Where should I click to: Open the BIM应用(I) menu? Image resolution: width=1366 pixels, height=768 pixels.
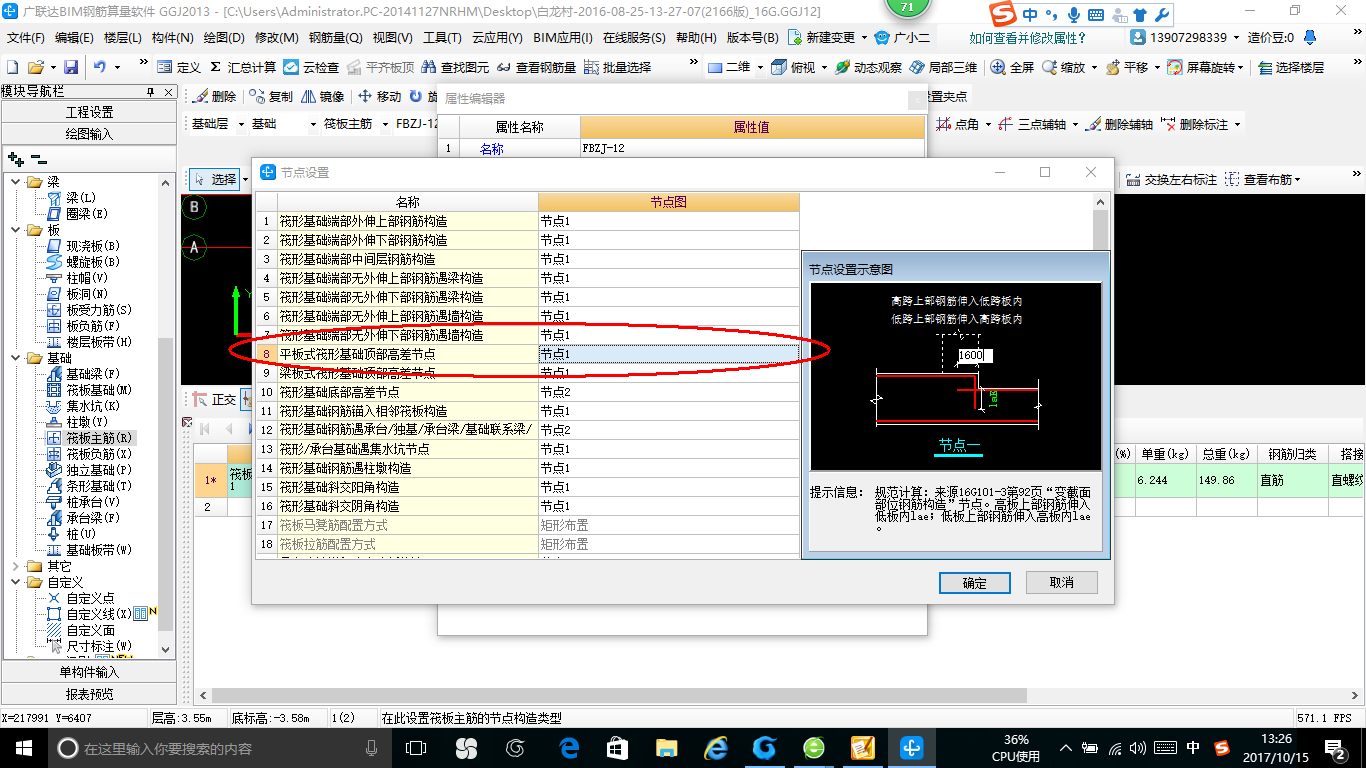tap(563, 37)
